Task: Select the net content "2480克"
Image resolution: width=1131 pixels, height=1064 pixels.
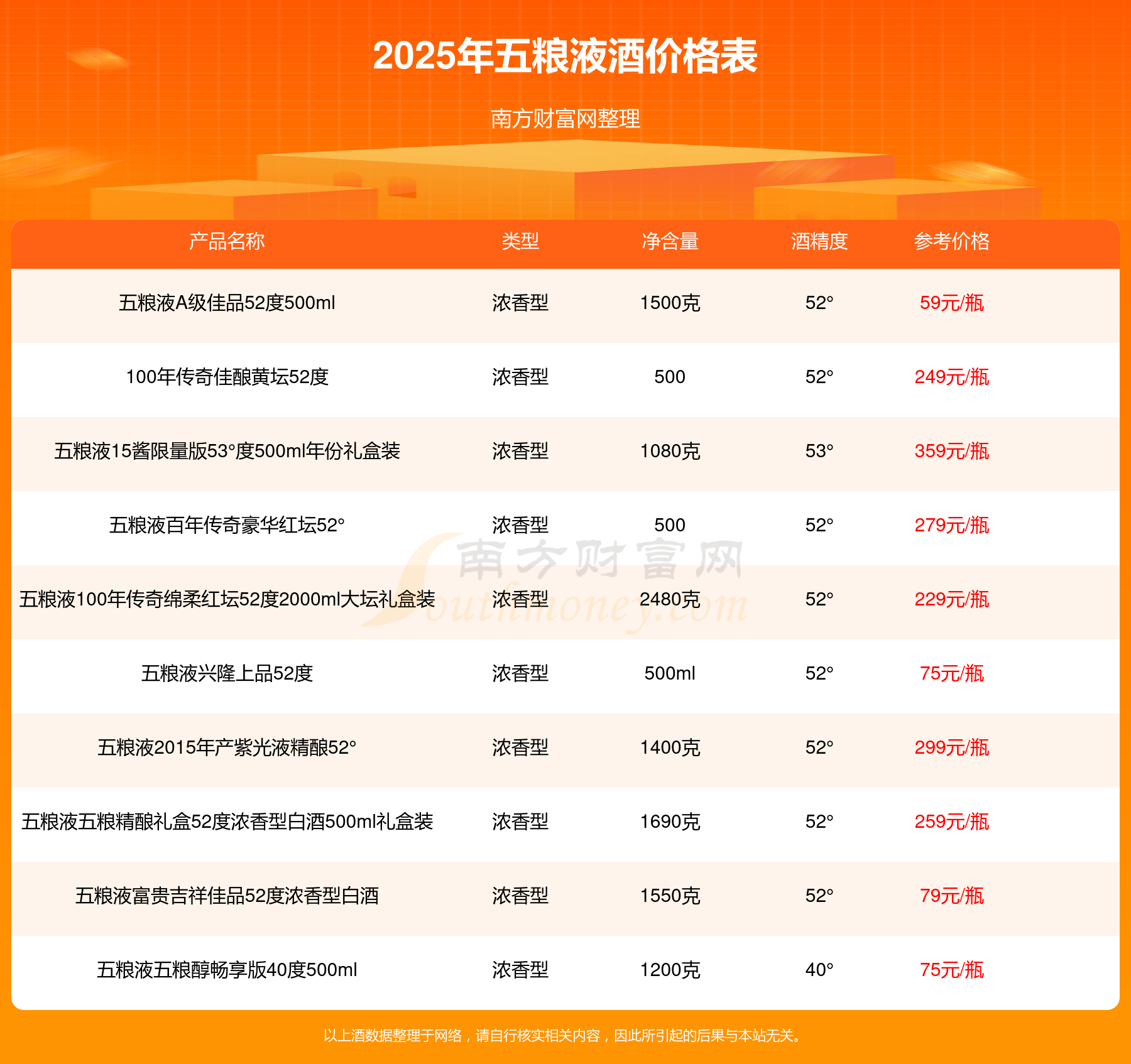Action: point(670,599)
